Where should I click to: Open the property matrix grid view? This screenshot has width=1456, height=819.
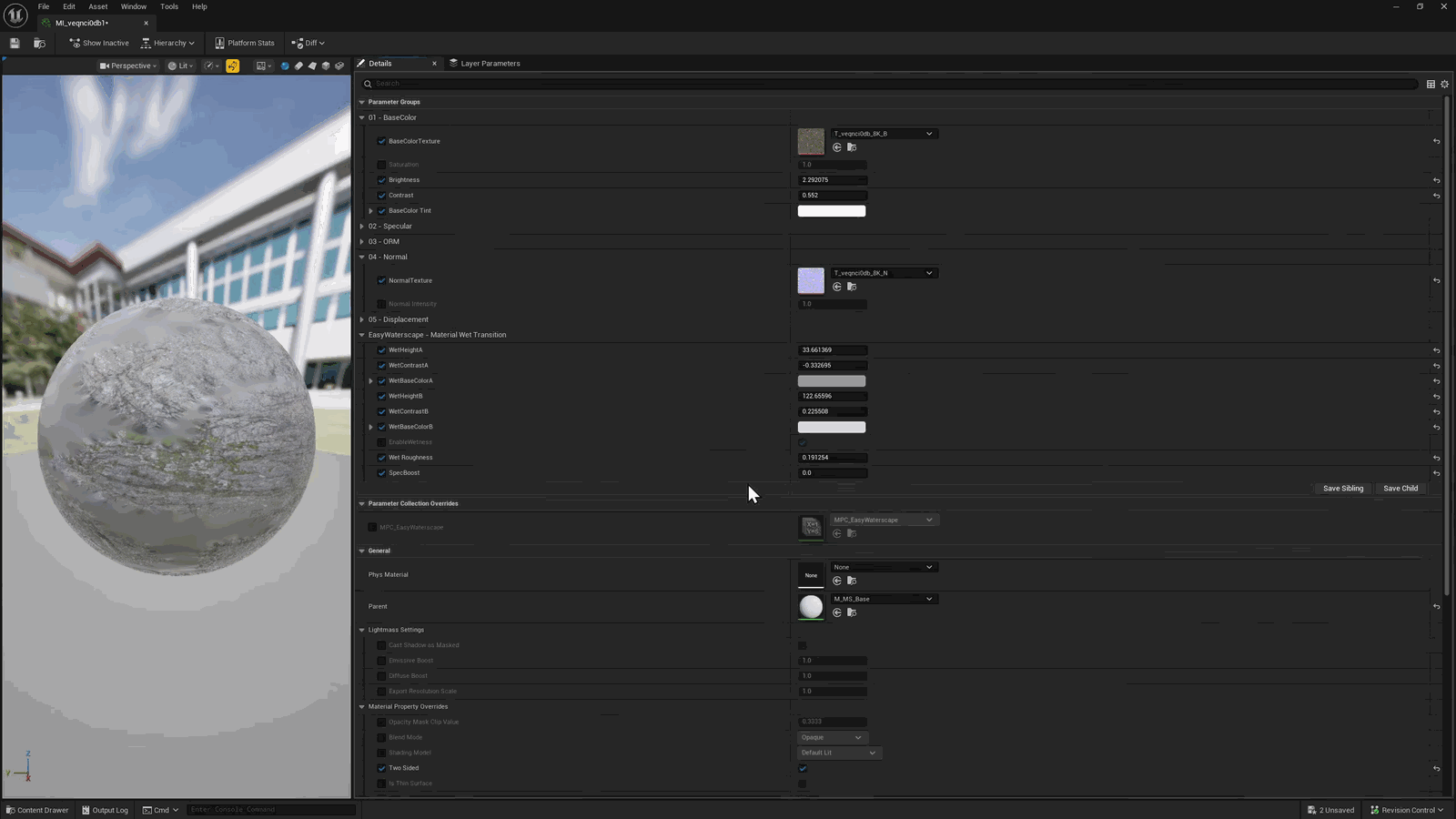pyautogui.click(x=1431, y=84)
